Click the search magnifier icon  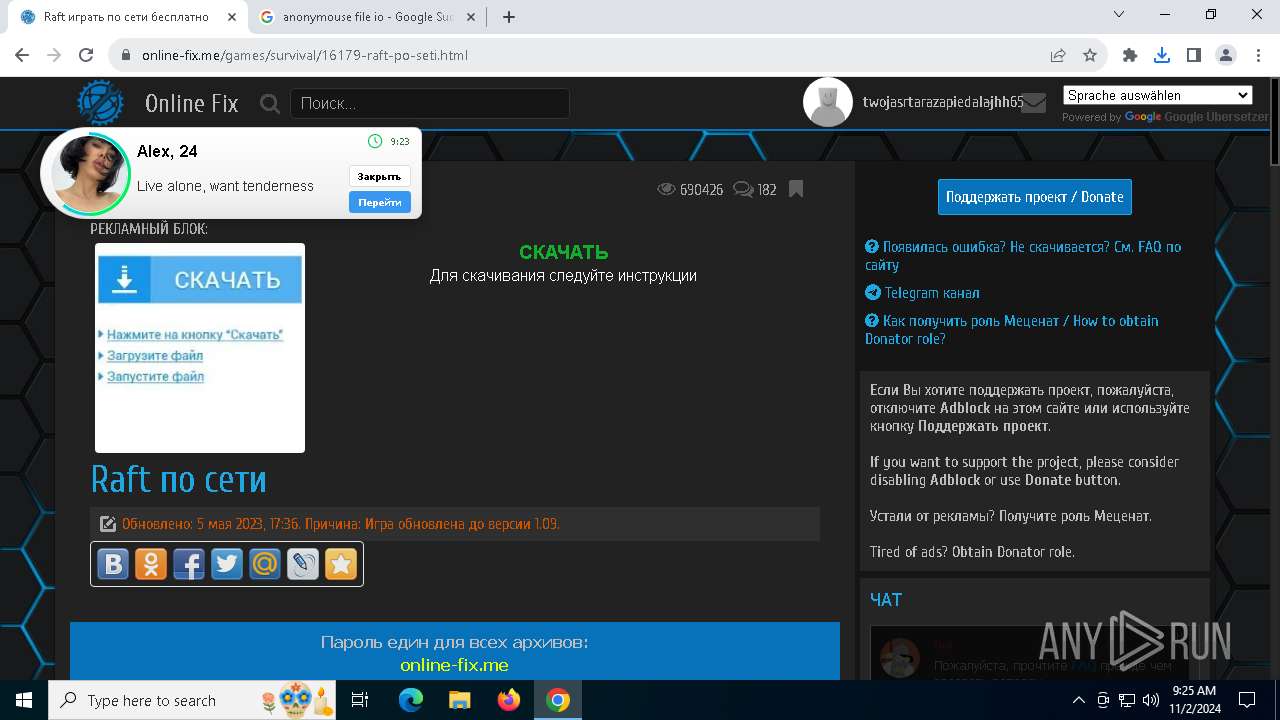point(269,103)
